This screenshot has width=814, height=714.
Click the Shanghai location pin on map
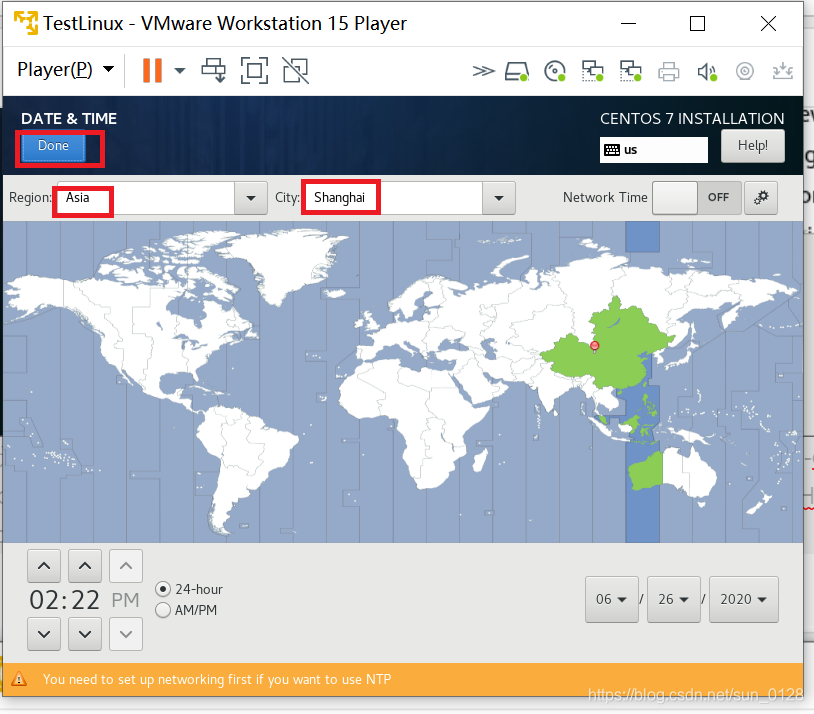click(595, 346)
